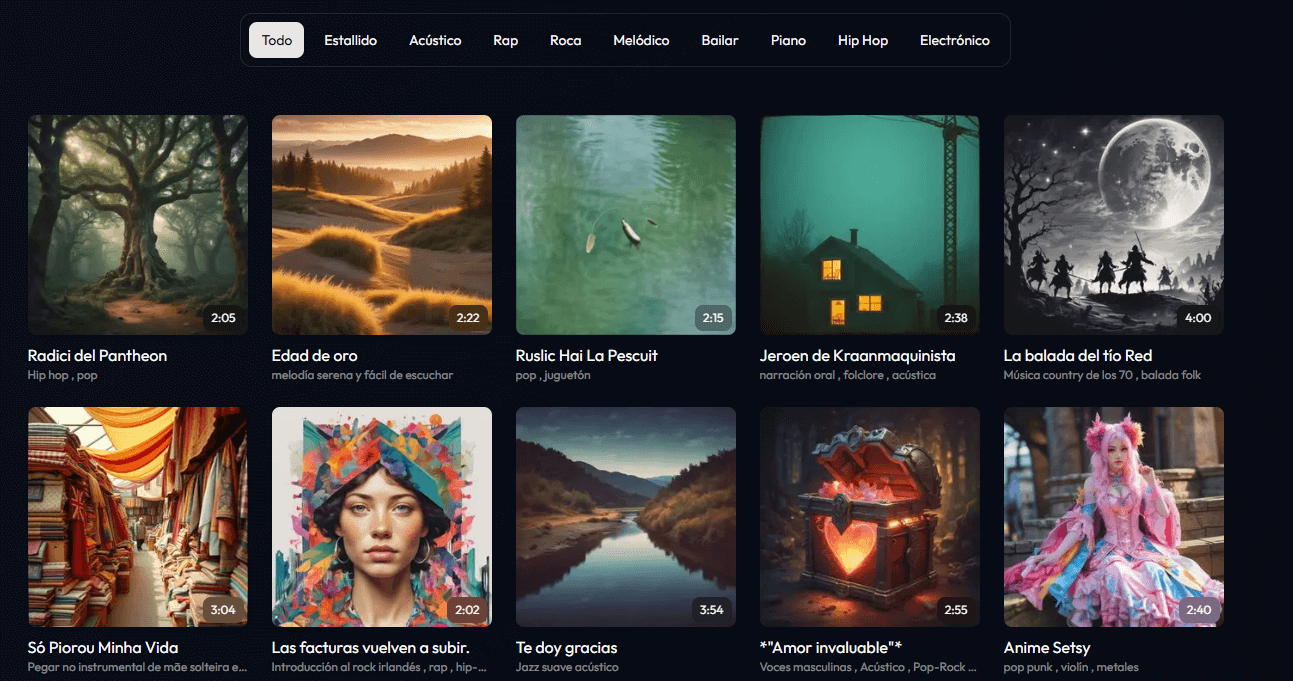Play the Edad de oro cover image
Image resolution: width=1293 pixels, height=681 pixels.
pyautogui.click(x=382, y=225)
